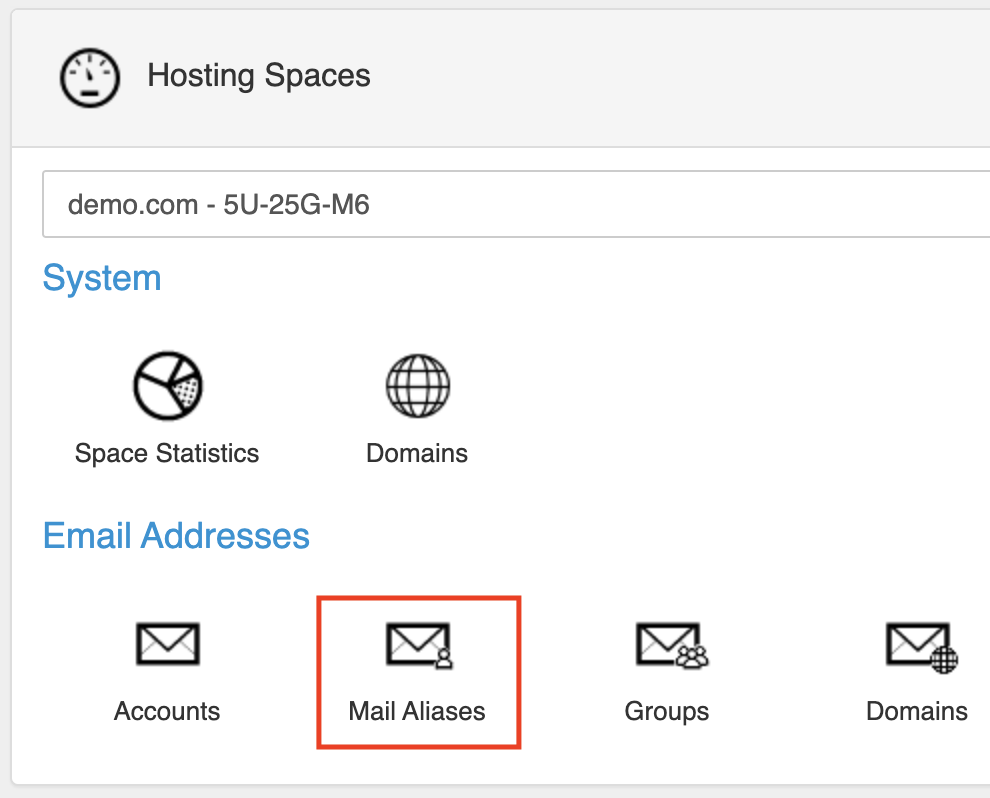Open the Domains label under System
This screenshot has width=990, height=798.
pyautogui.click(x=417, y=453)
